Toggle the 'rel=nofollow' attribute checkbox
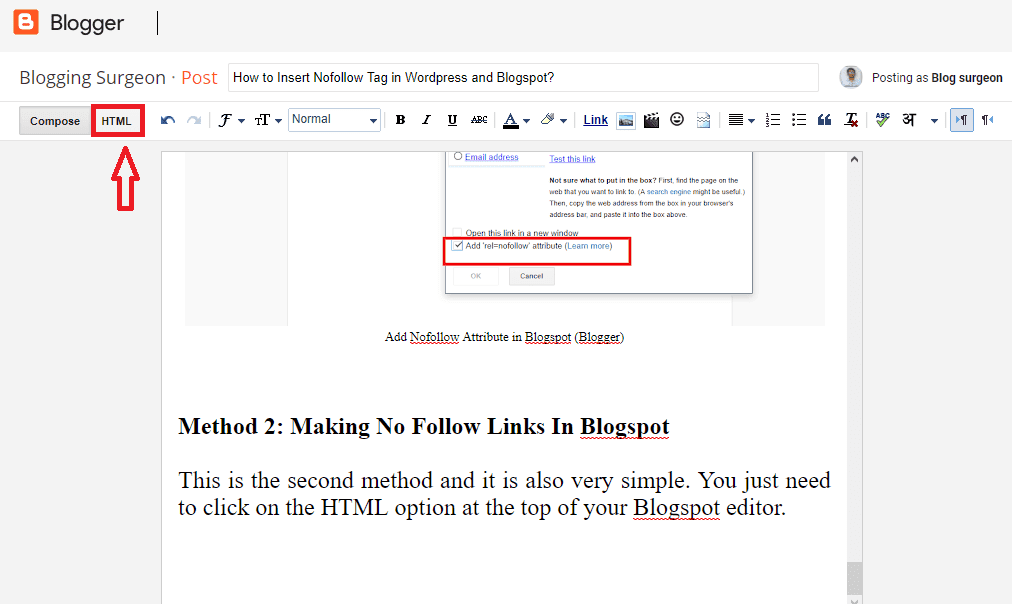Screen dimensions: 1012x604 (458, 246)
